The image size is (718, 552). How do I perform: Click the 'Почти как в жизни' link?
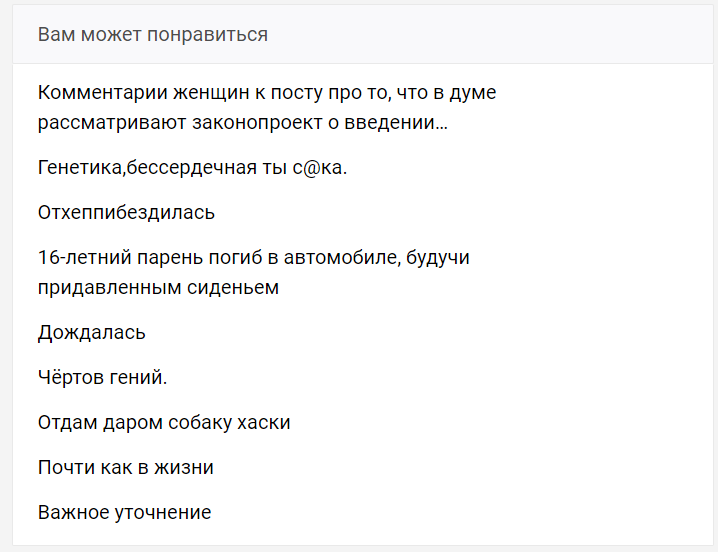[126, 468]
